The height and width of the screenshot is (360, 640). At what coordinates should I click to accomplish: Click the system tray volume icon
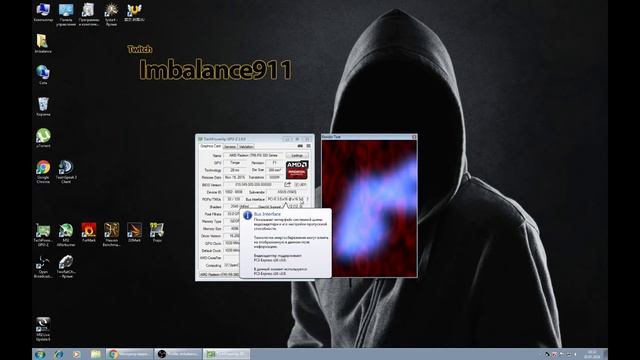pyautogui.click(x=576, y=355)
